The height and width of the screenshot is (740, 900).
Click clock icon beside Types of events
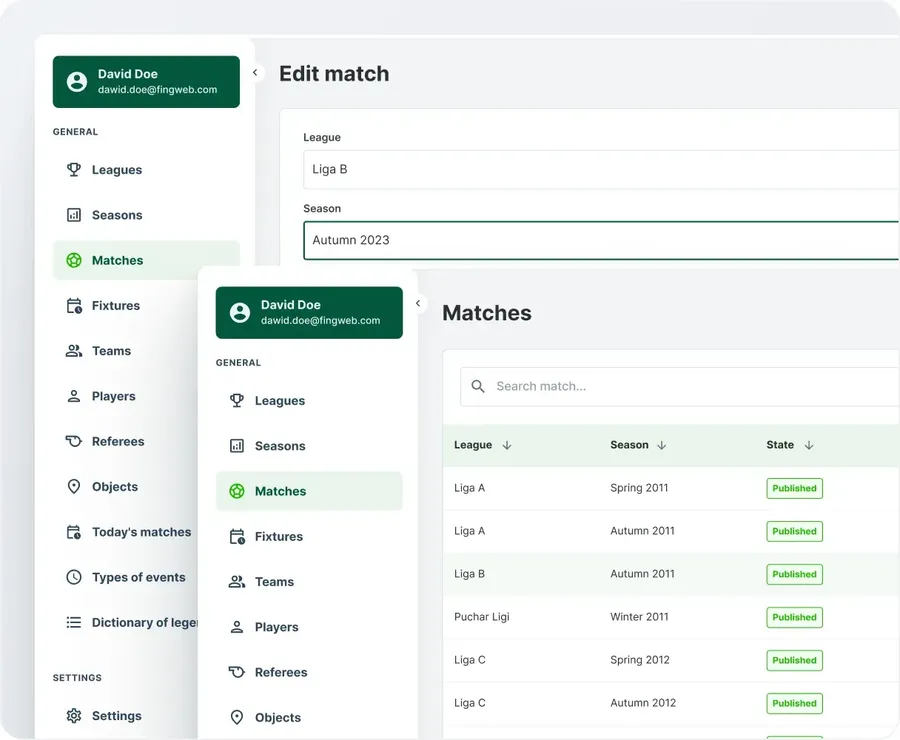74,577
